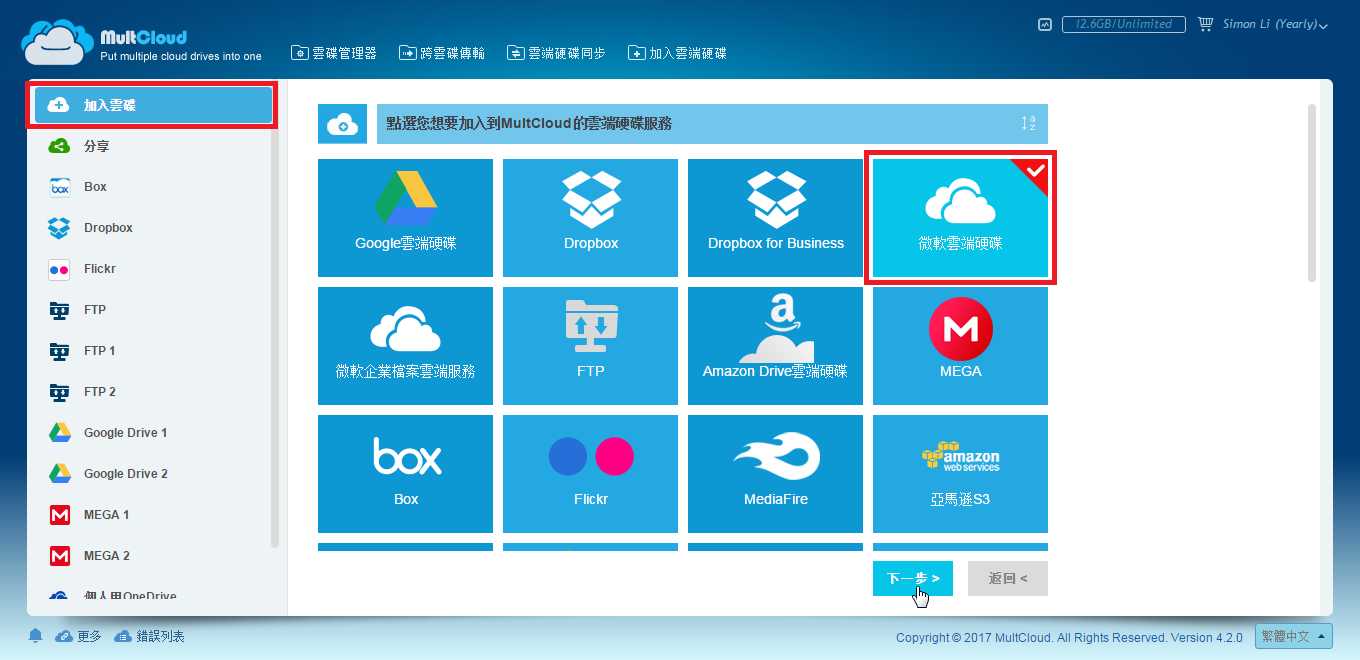Click the 返回 button

tap(1008, 578)
